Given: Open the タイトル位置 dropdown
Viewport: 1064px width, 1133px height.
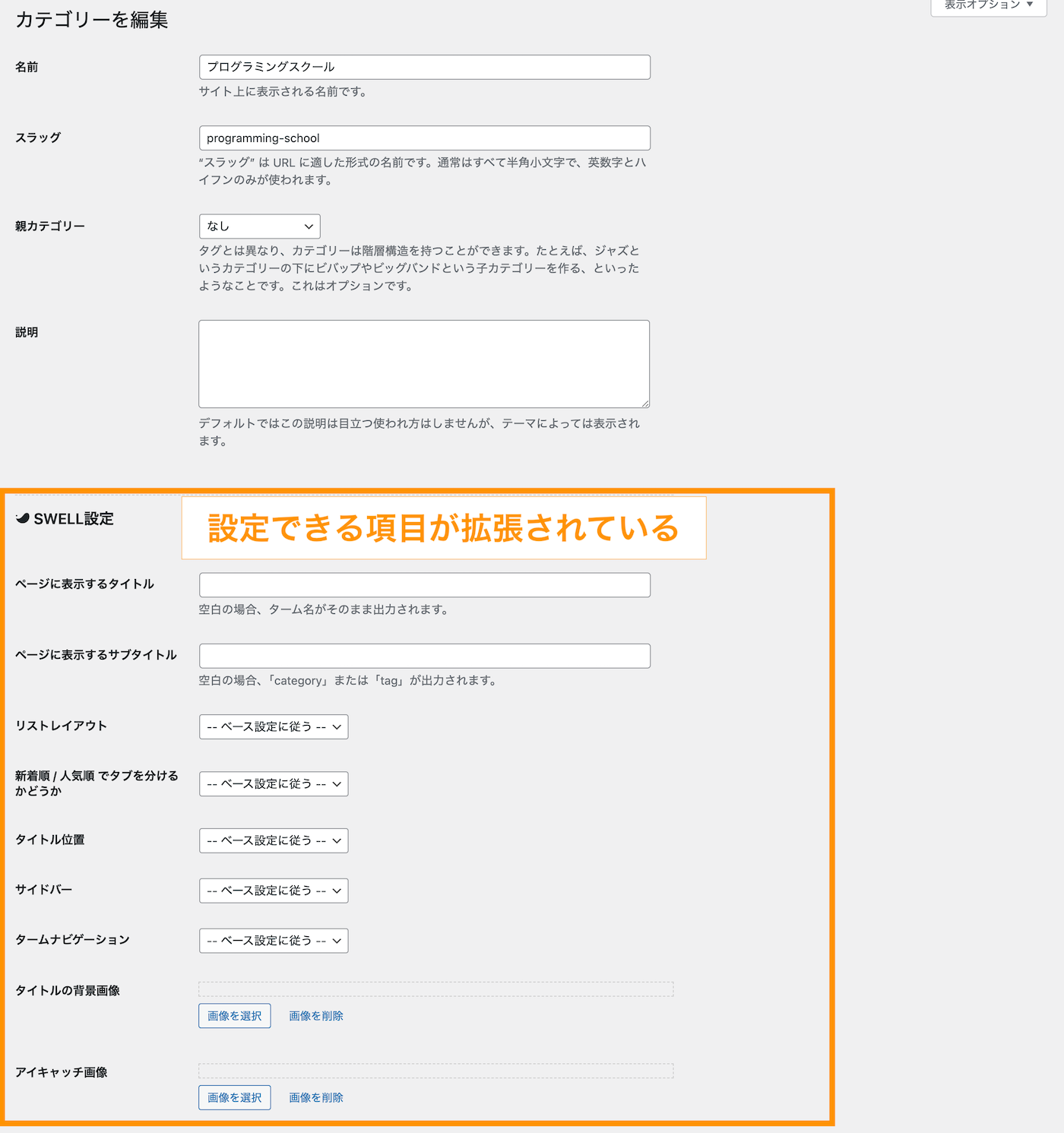Looking at the screenshot, I should click(x=274, y=840).
